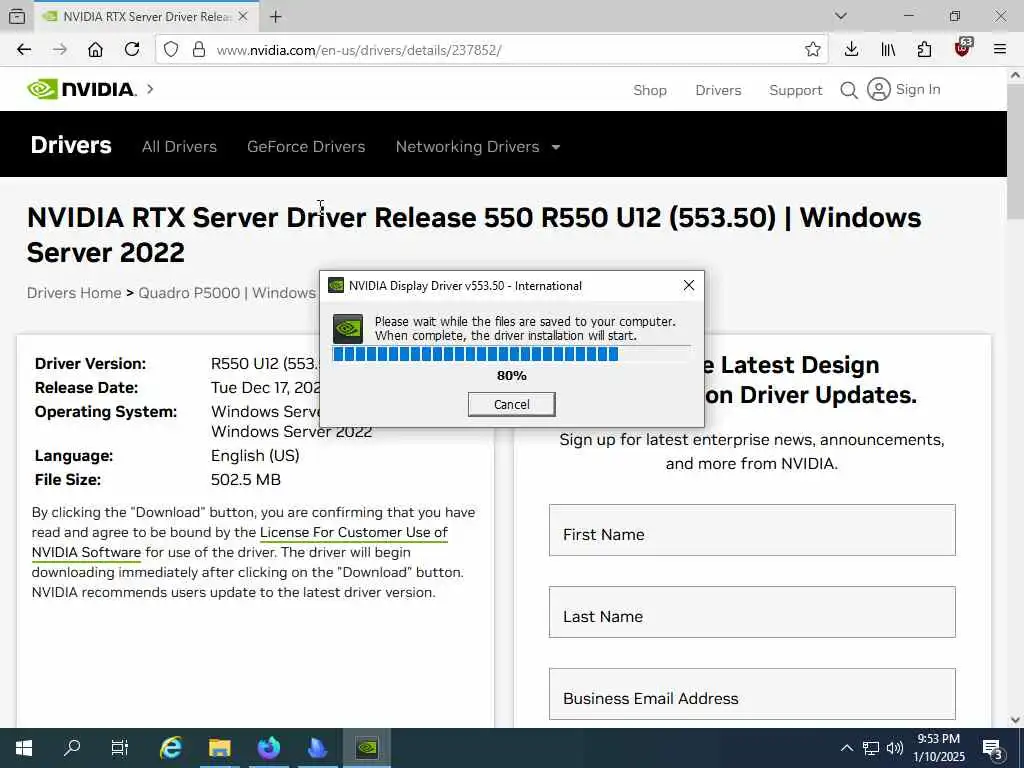The width and height of the screenshot is (1024, 768).
Task: Open the Shop menu item
Action: [650, 90]
